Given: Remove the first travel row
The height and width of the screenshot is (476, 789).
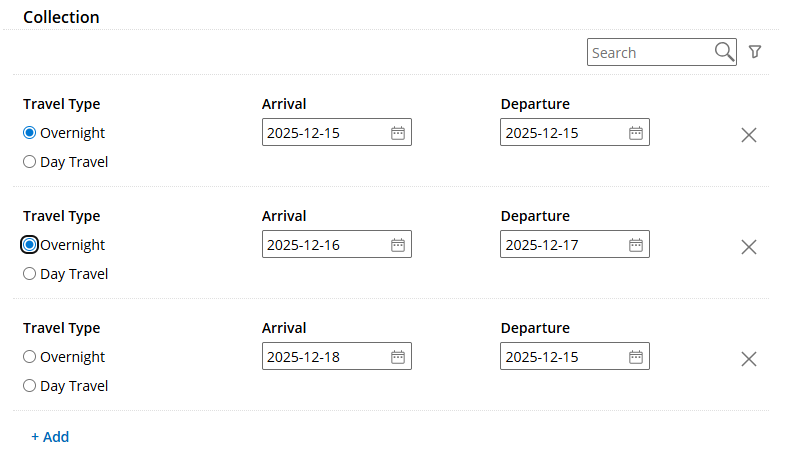Looking at the screenshot, I should pos(748,135).
